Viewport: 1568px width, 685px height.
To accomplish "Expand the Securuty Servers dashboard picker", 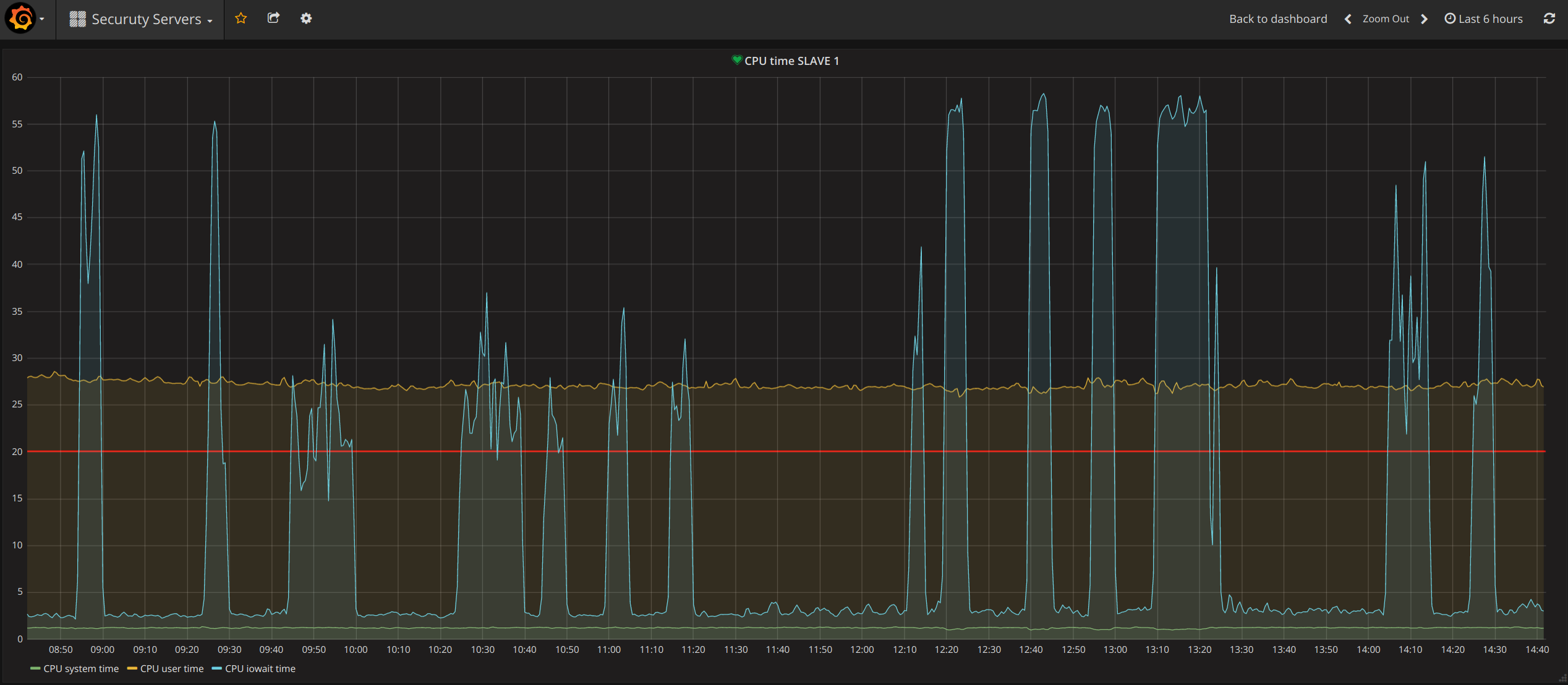I will (x=141, y=19).
